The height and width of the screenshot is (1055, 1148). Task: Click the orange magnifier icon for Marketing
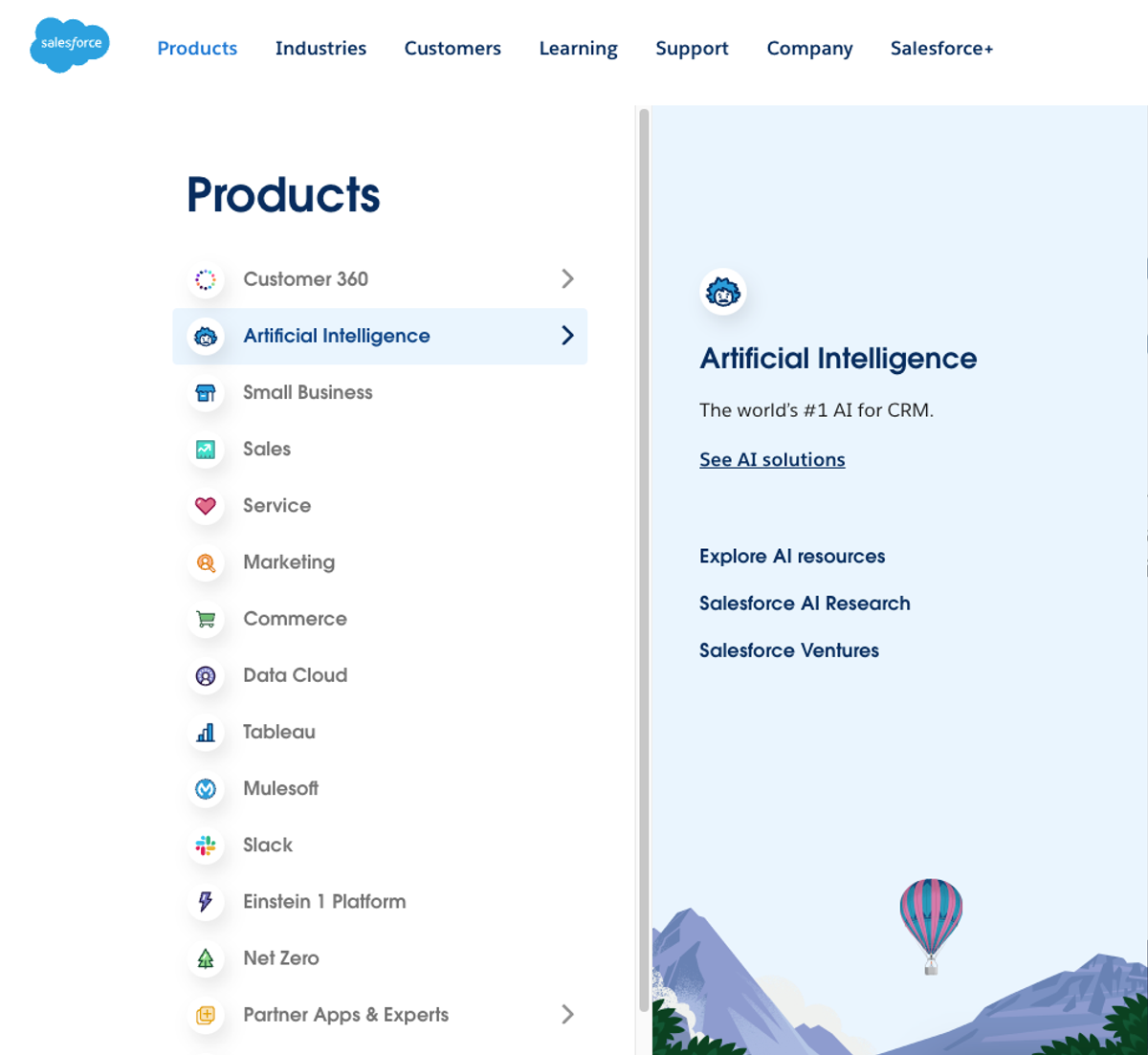coord(206,562)
